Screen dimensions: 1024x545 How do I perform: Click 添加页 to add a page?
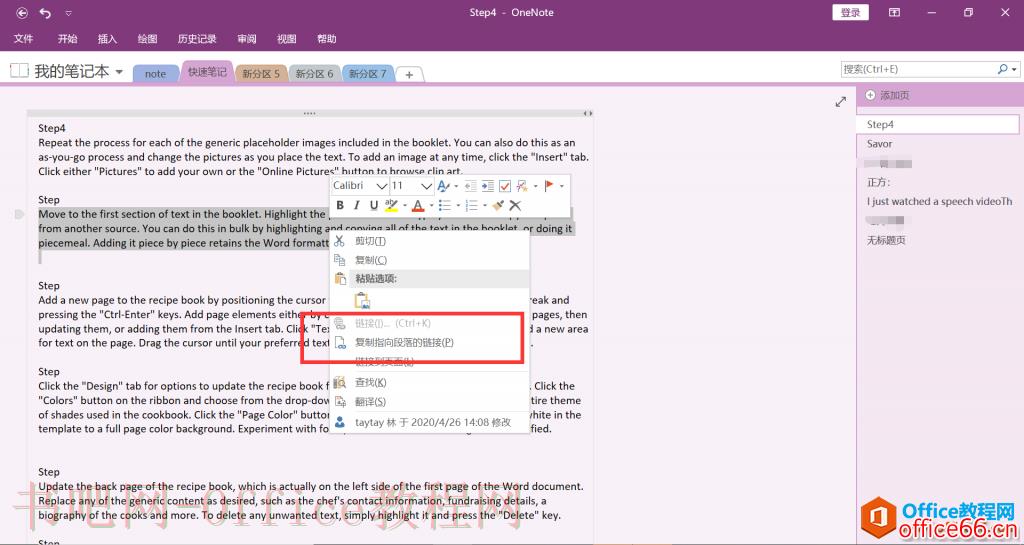tap(888, 95)
